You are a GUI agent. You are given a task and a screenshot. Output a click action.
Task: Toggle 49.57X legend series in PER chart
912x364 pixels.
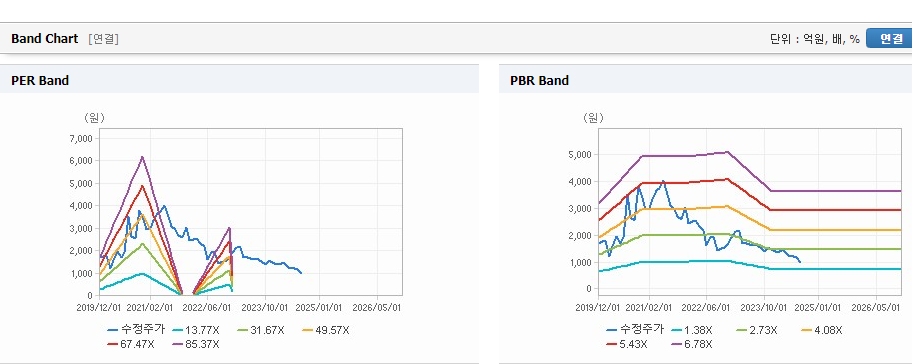pyautogui.click(x=326, y=330)
